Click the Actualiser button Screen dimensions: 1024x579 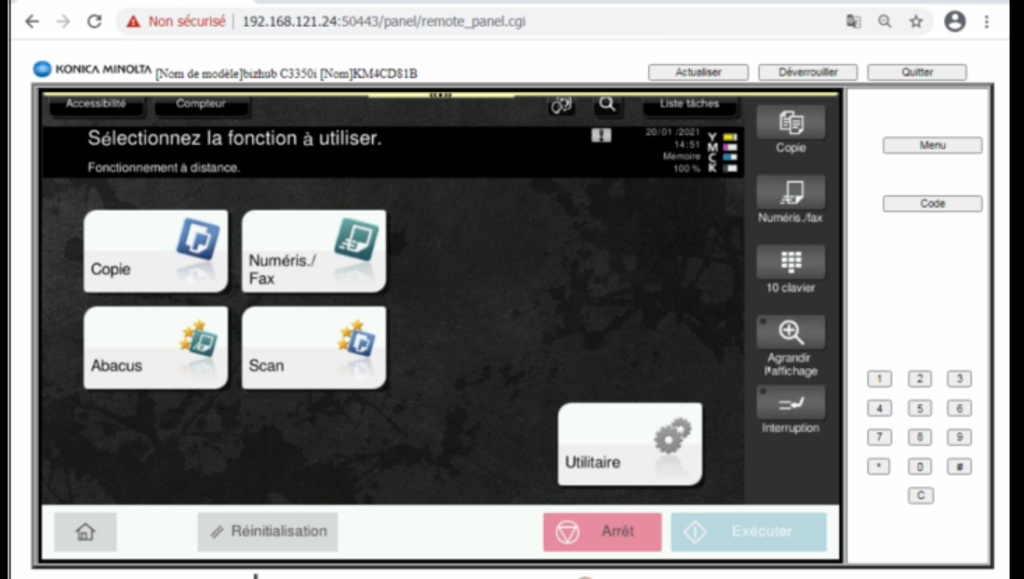click(x=698, y=72)
